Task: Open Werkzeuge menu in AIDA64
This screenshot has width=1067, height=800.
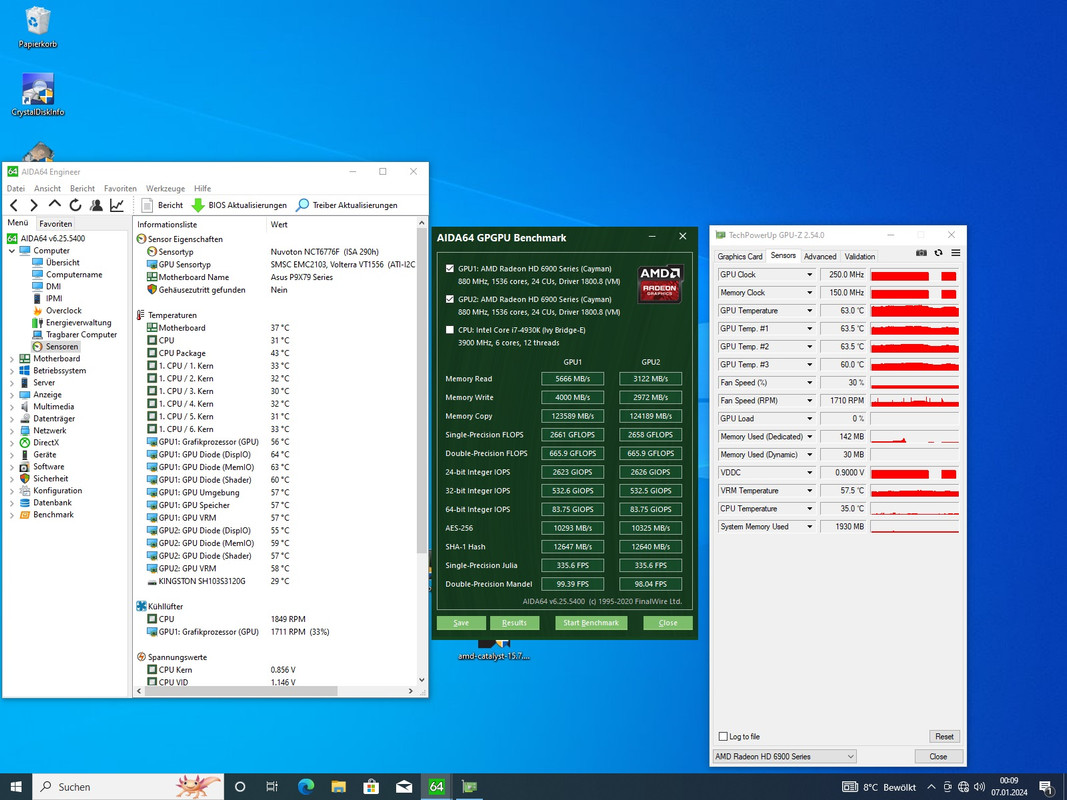Action: coord(165,188)
